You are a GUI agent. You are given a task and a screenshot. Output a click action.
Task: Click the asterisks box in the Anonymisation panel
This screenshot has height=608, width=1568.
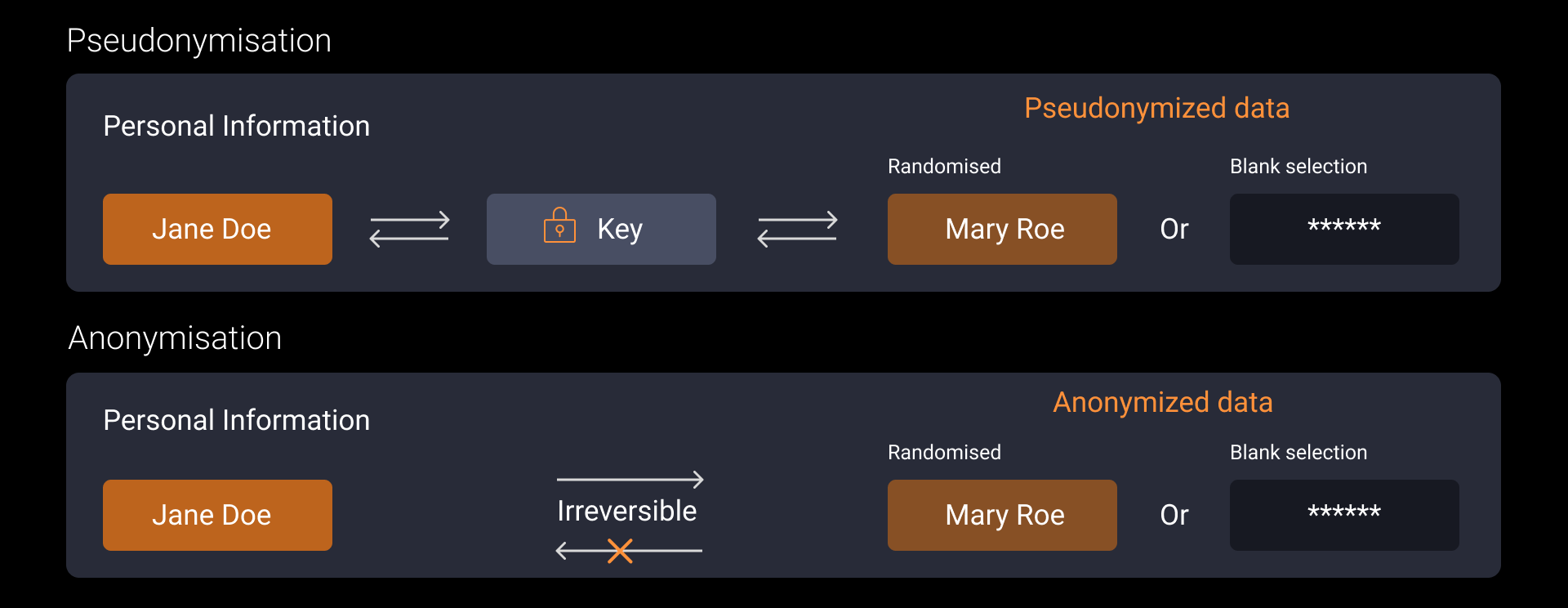[x=1344, y=515]
